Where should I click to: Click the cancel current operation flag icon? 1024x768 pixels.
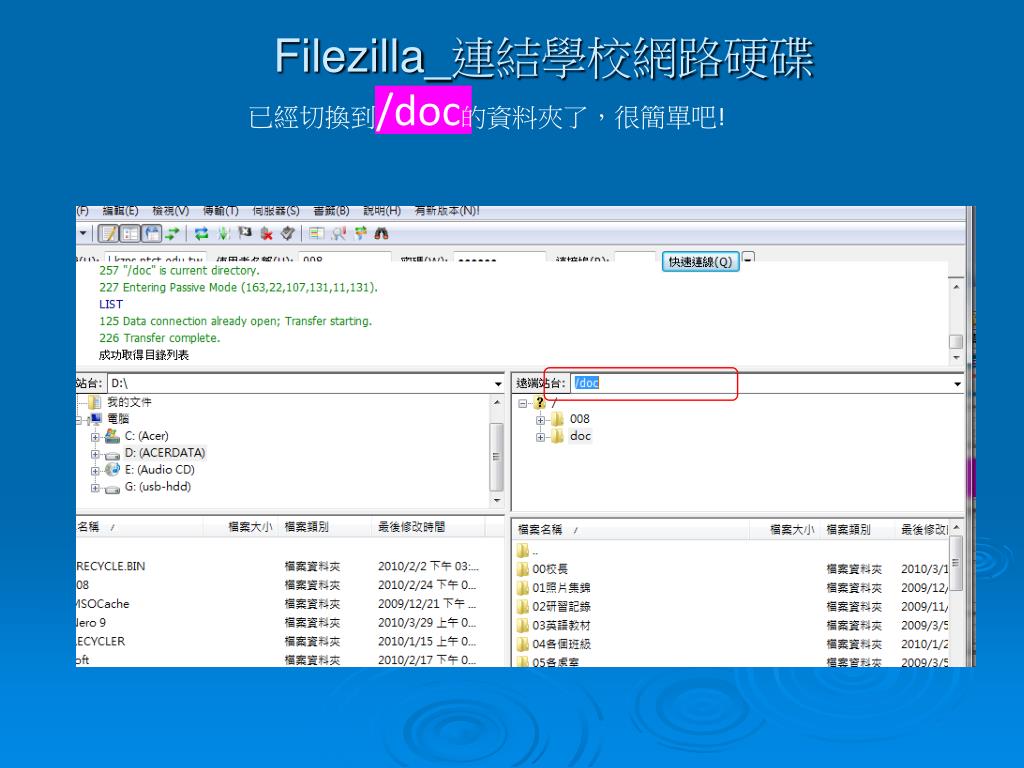tap(245, 233)
